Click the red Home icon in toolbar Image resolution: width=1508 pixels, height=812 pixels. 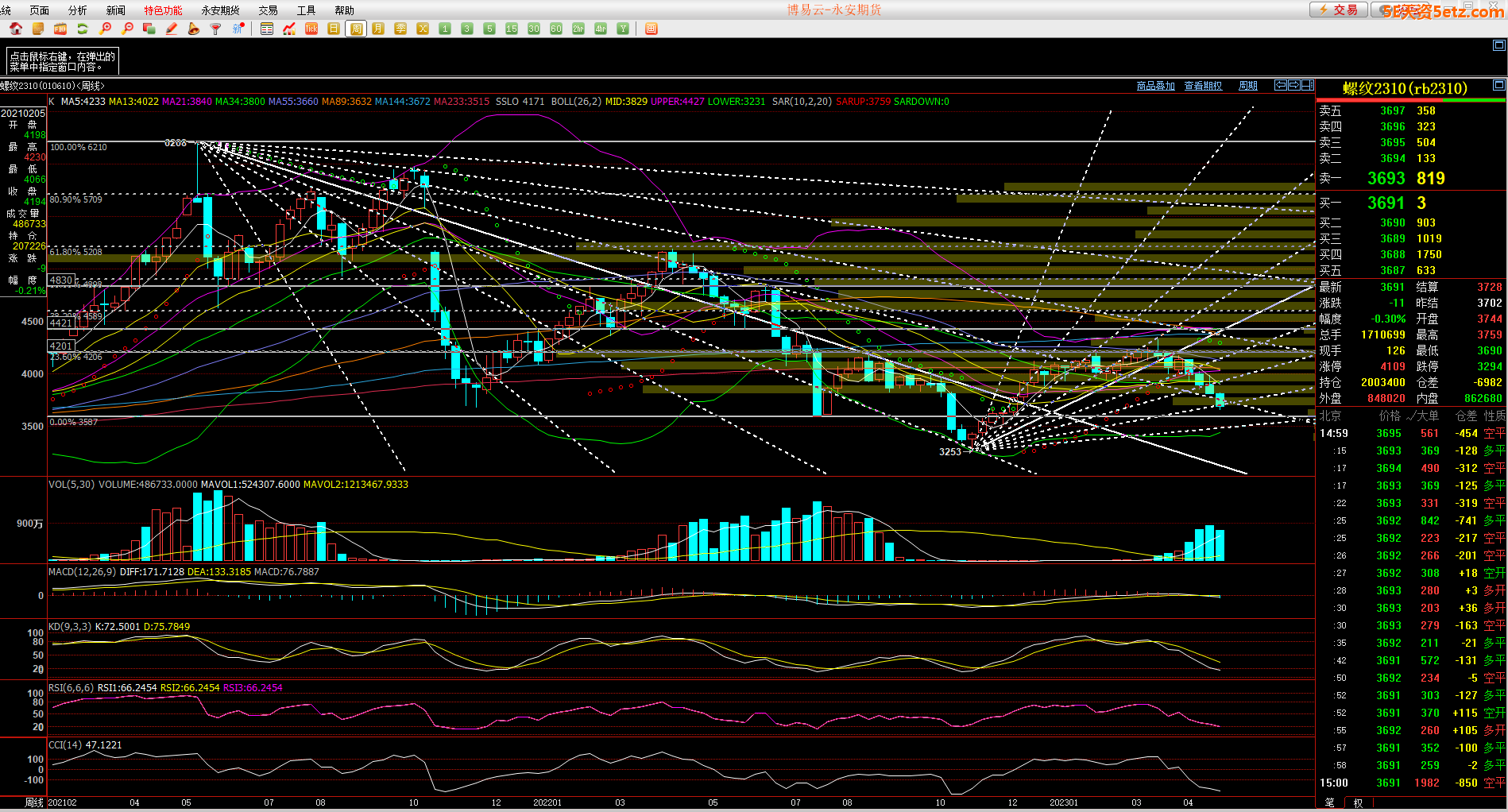[15, 29]
